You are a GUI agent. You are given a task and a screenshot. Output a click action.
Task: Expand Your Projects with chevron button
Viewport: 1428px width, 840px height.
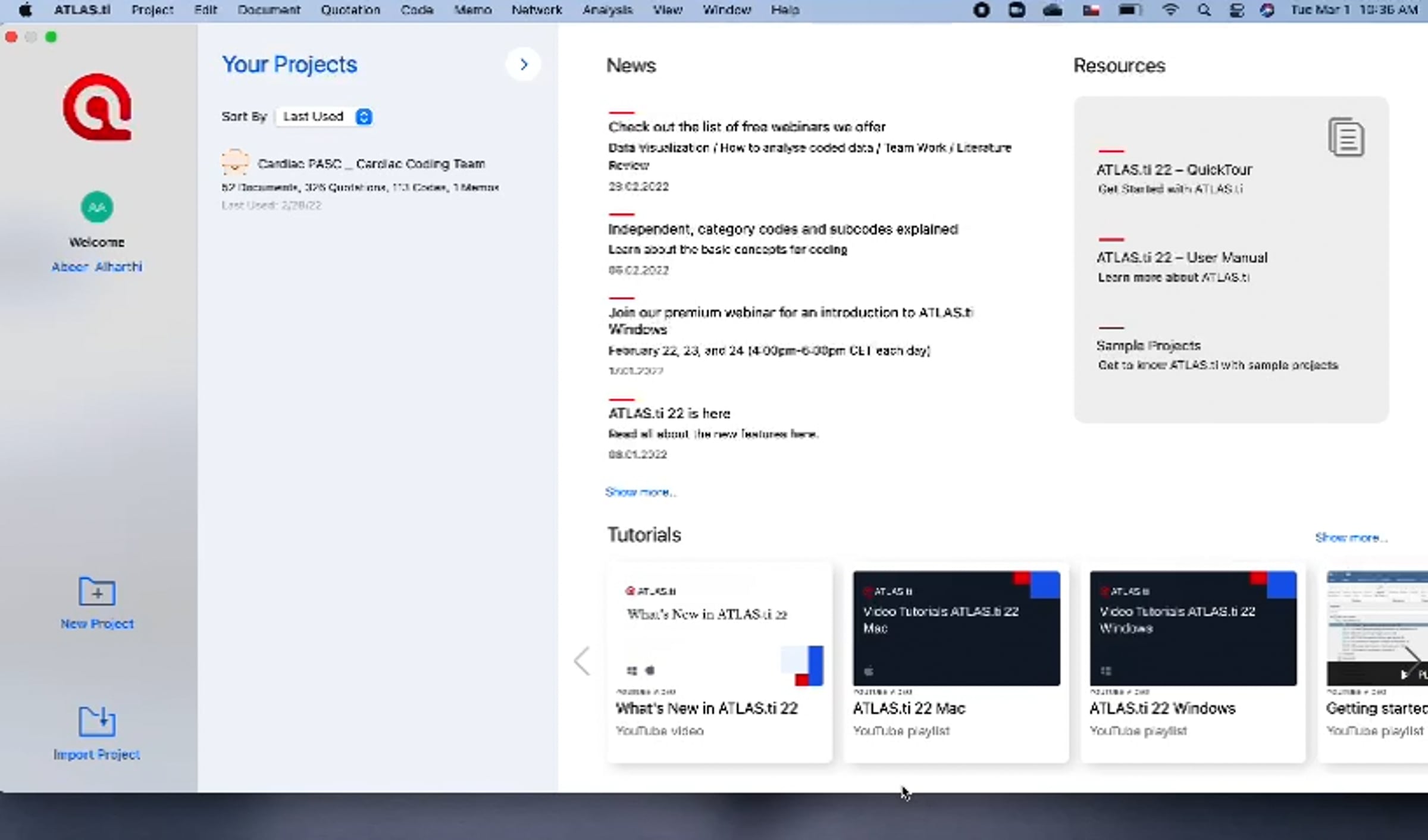click(x=524, y=64)
